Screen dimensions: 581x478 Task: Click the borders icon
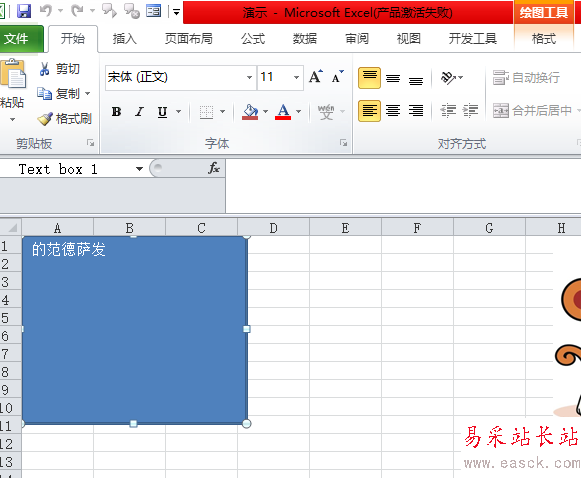pos(206,112)
